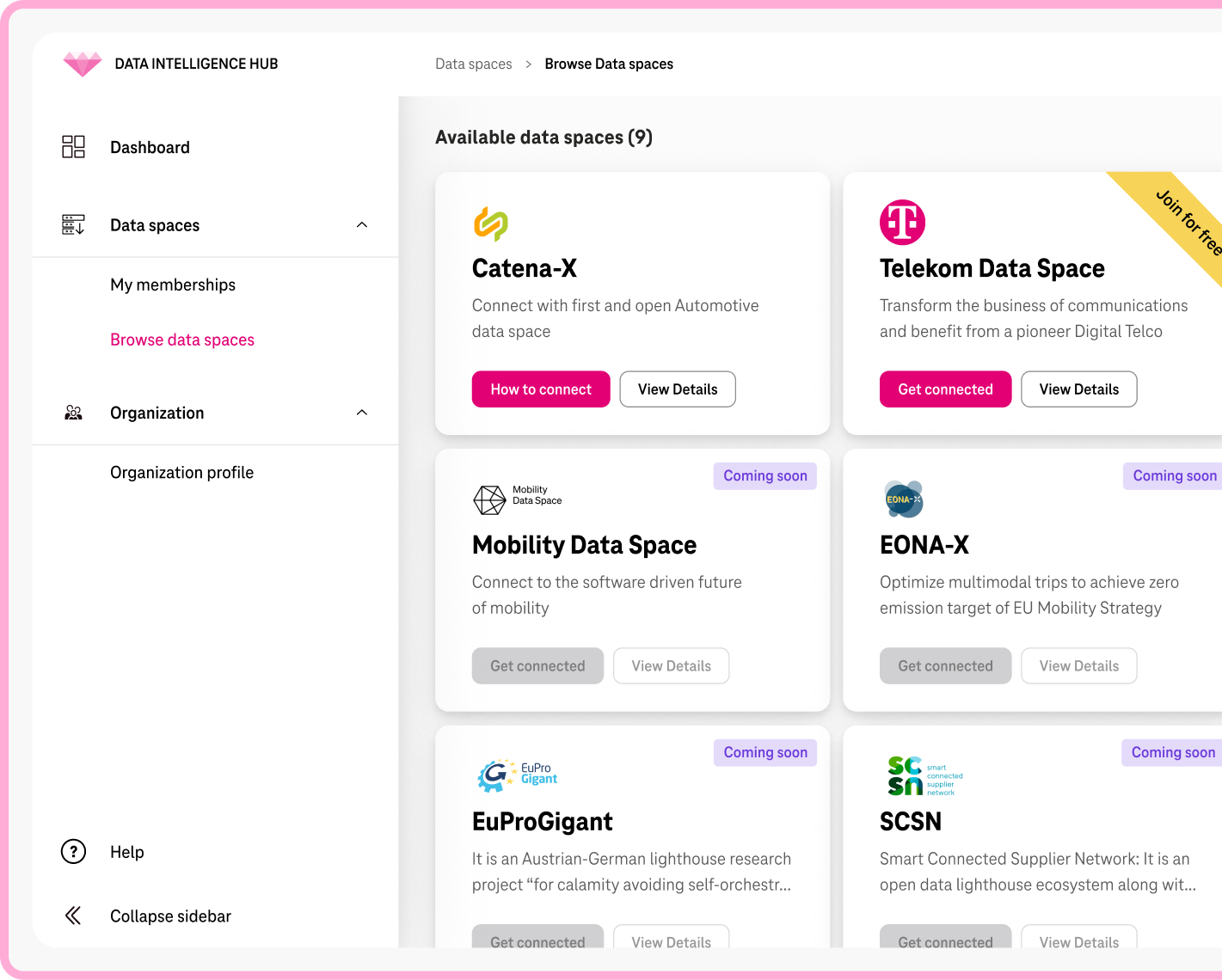1222x980 pixels.
Task: Click Coming soon badge on Mobility Data Space
Action: tap(765, 476)
